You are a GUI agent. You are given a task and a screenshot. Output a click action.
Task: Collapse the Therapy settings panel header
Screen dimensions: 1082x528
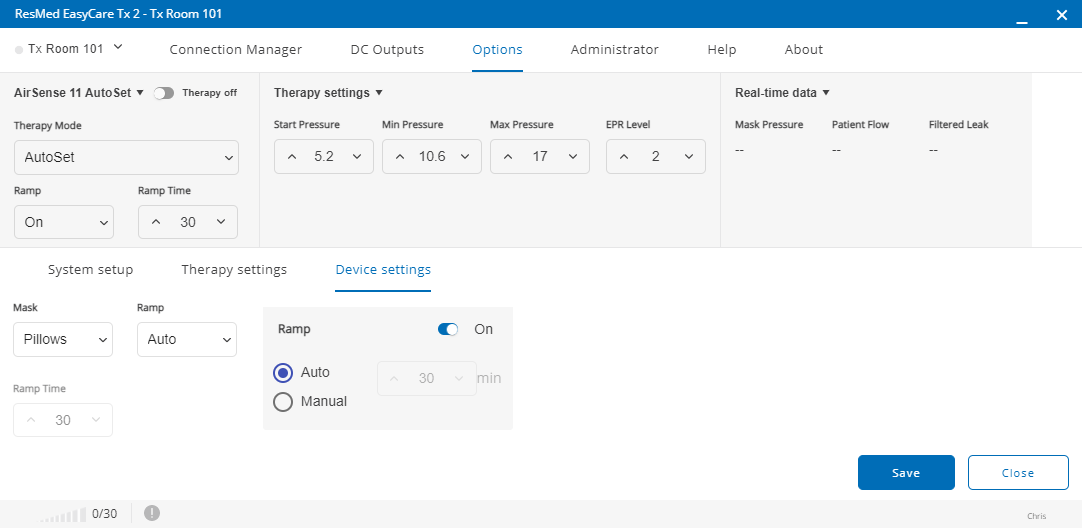pyautogui.click(x=379, y=92)
